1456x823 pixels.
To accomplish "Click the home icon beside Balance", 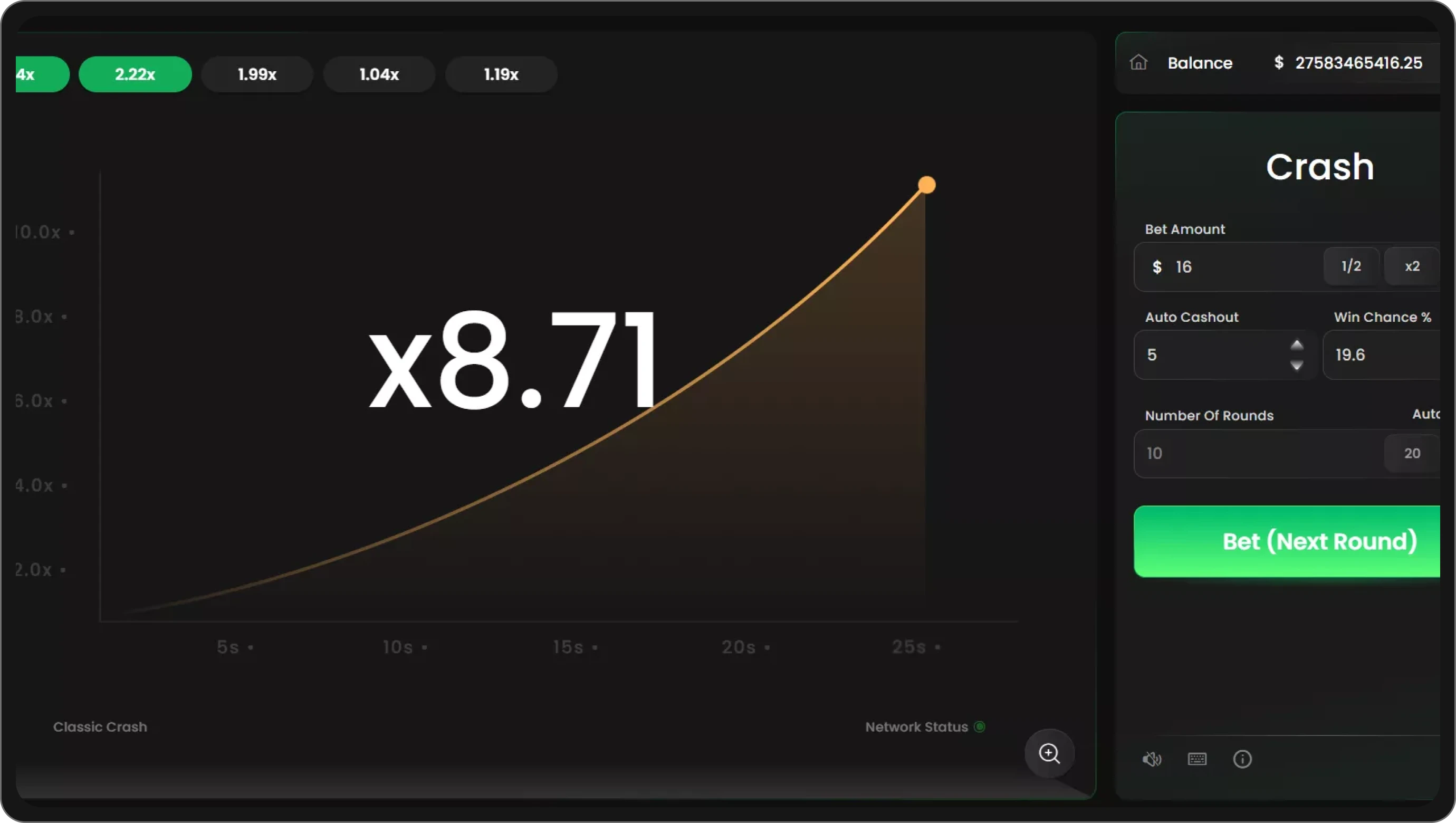I will [1138, 62].
